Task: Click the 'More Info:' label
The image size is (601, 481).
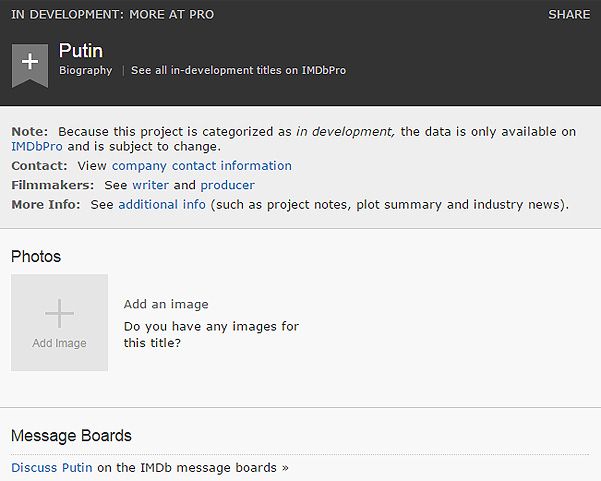Action: (x=46, y=204)
